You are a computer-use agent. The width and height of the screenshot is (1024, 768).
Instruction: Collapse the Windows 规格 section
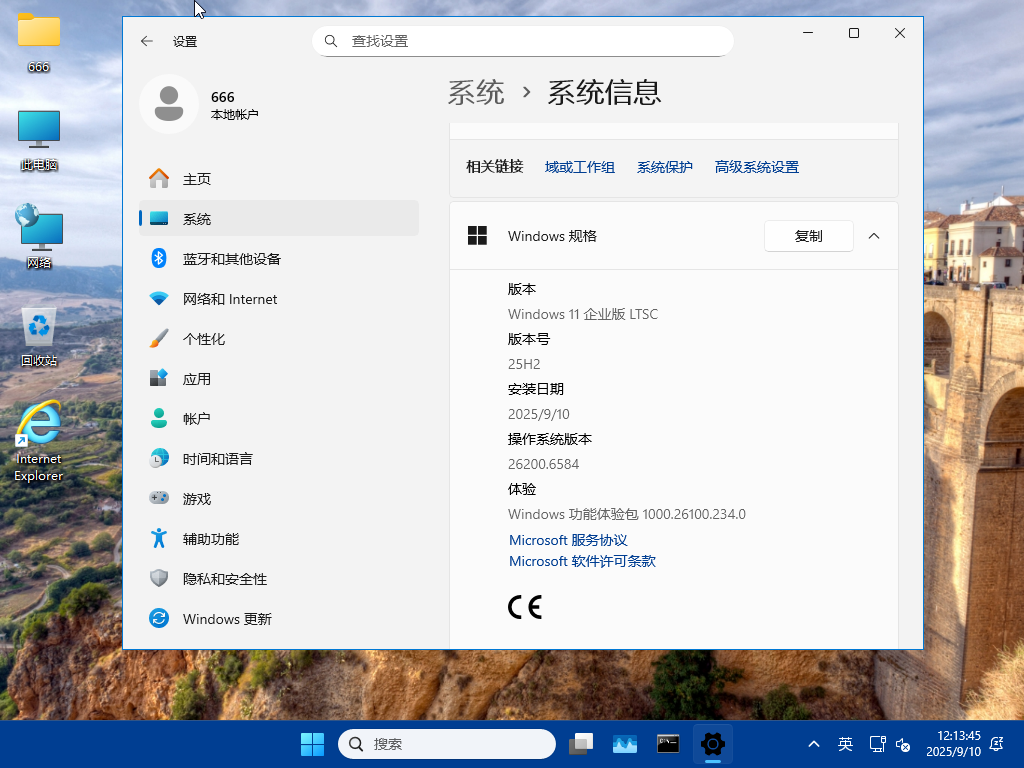[874, 236]
